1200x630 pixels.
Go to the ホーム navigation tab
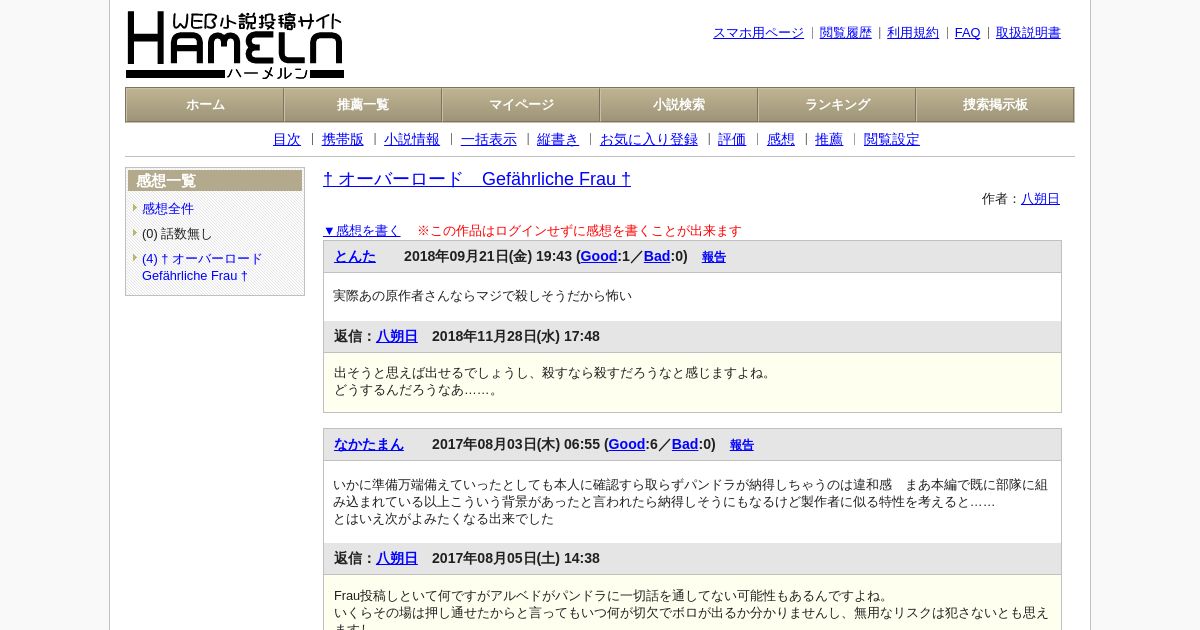(205, 105)
